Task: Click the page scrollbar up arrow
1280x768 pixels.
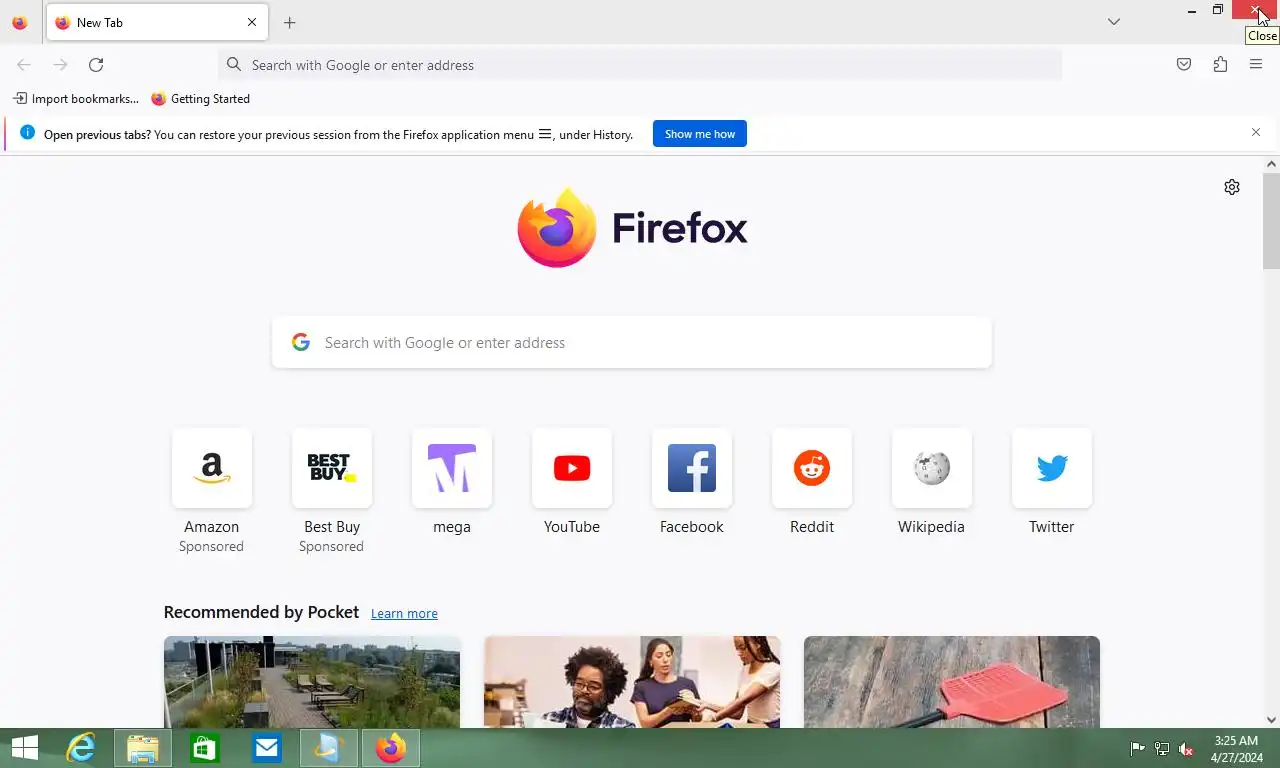Action: coord(1271,164)
